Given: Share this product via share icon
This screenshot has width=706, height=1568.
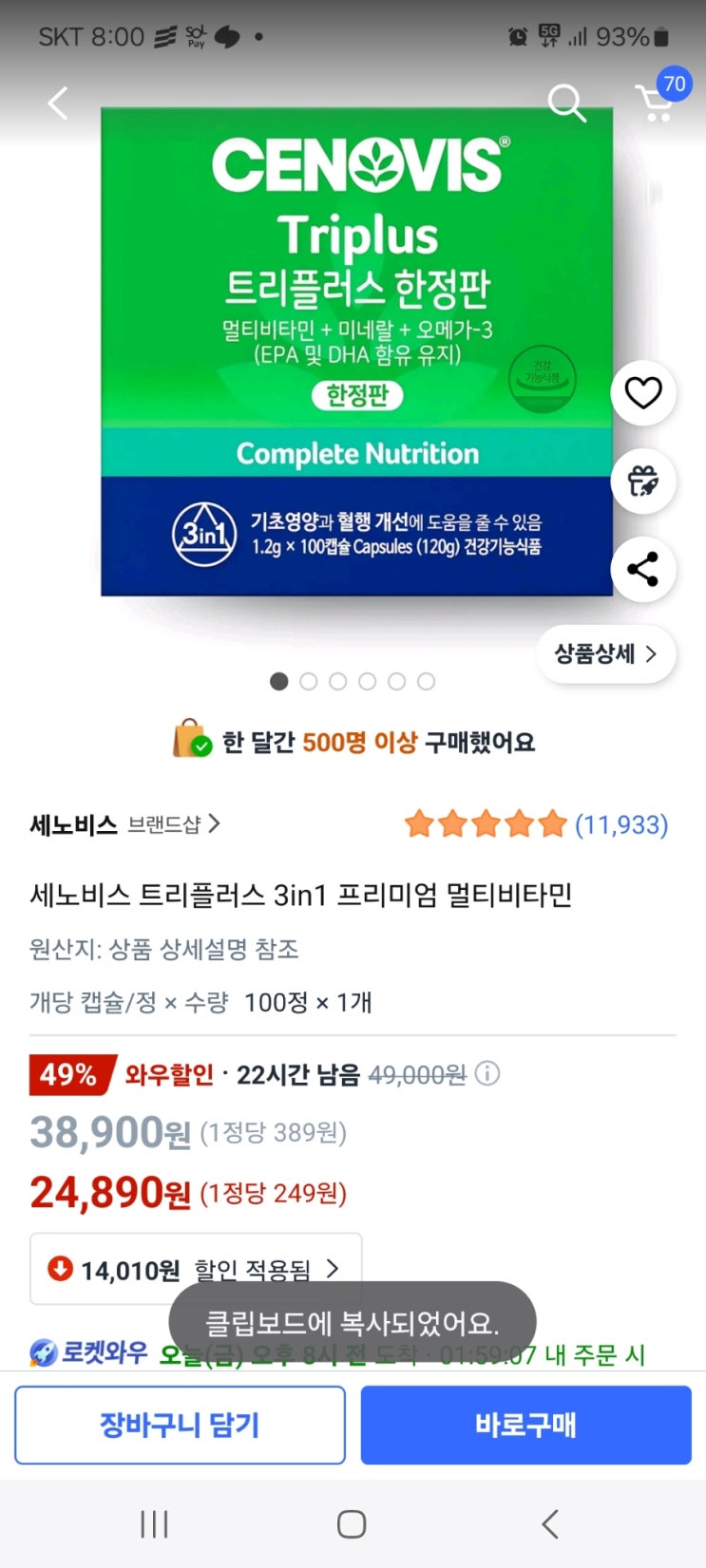Looking at the screenshot, I should point(643,569).
